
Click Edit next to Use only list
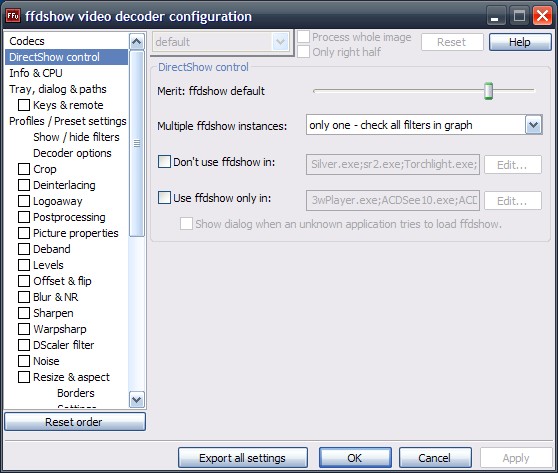coord(513,201)
